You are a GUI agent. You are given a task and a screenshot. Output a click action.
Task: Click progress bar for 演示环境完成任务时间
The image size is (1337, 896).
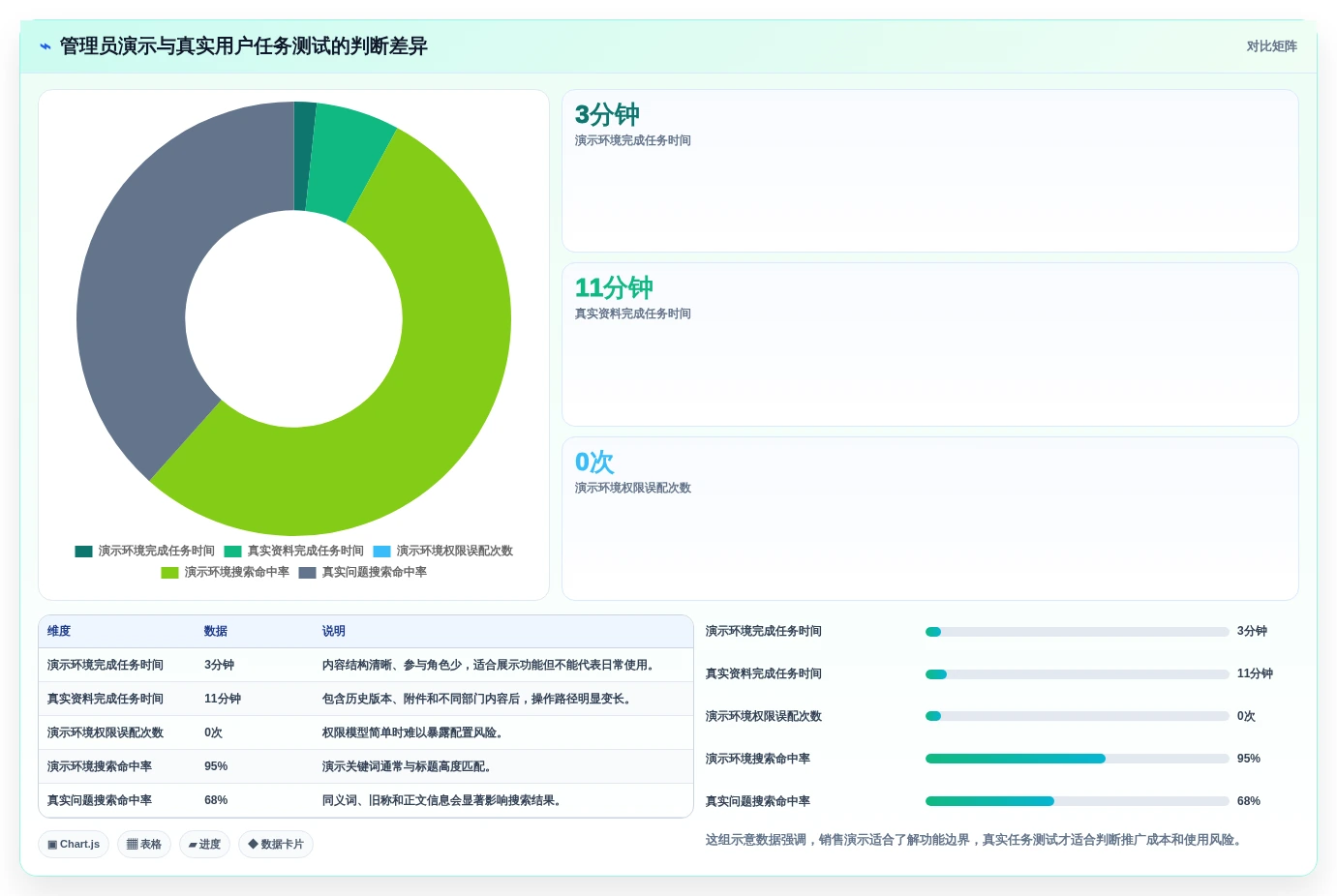1078,632
